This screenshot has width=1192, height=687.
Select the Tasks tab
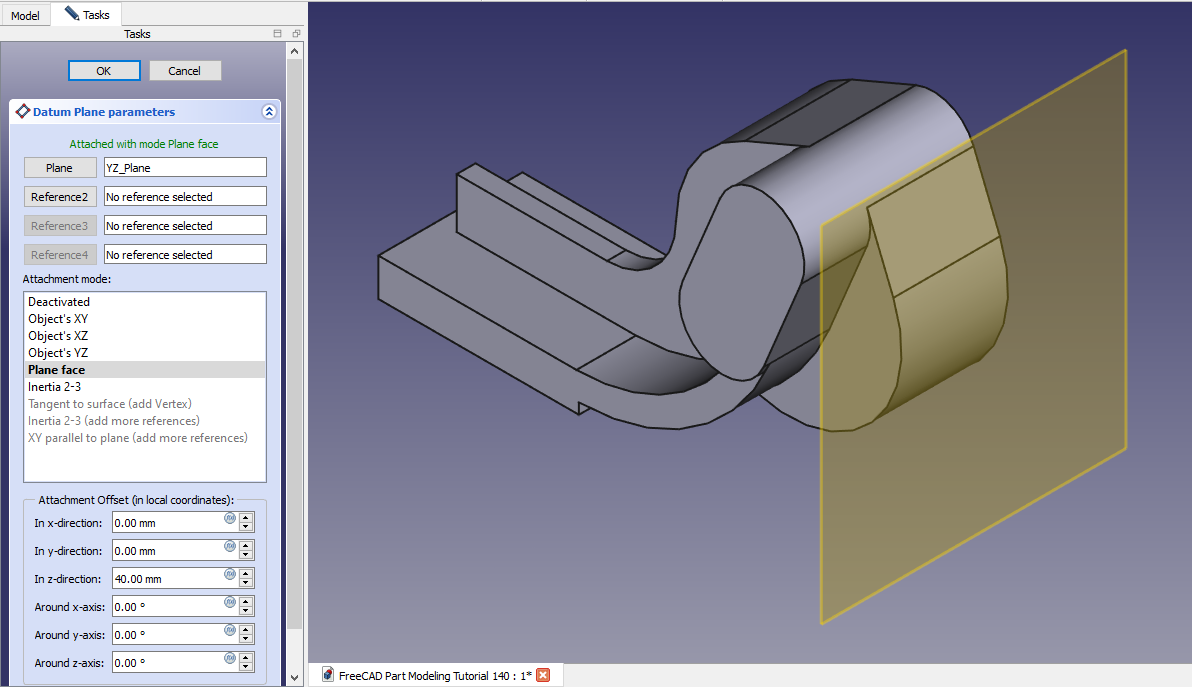(x=87, y=15)
